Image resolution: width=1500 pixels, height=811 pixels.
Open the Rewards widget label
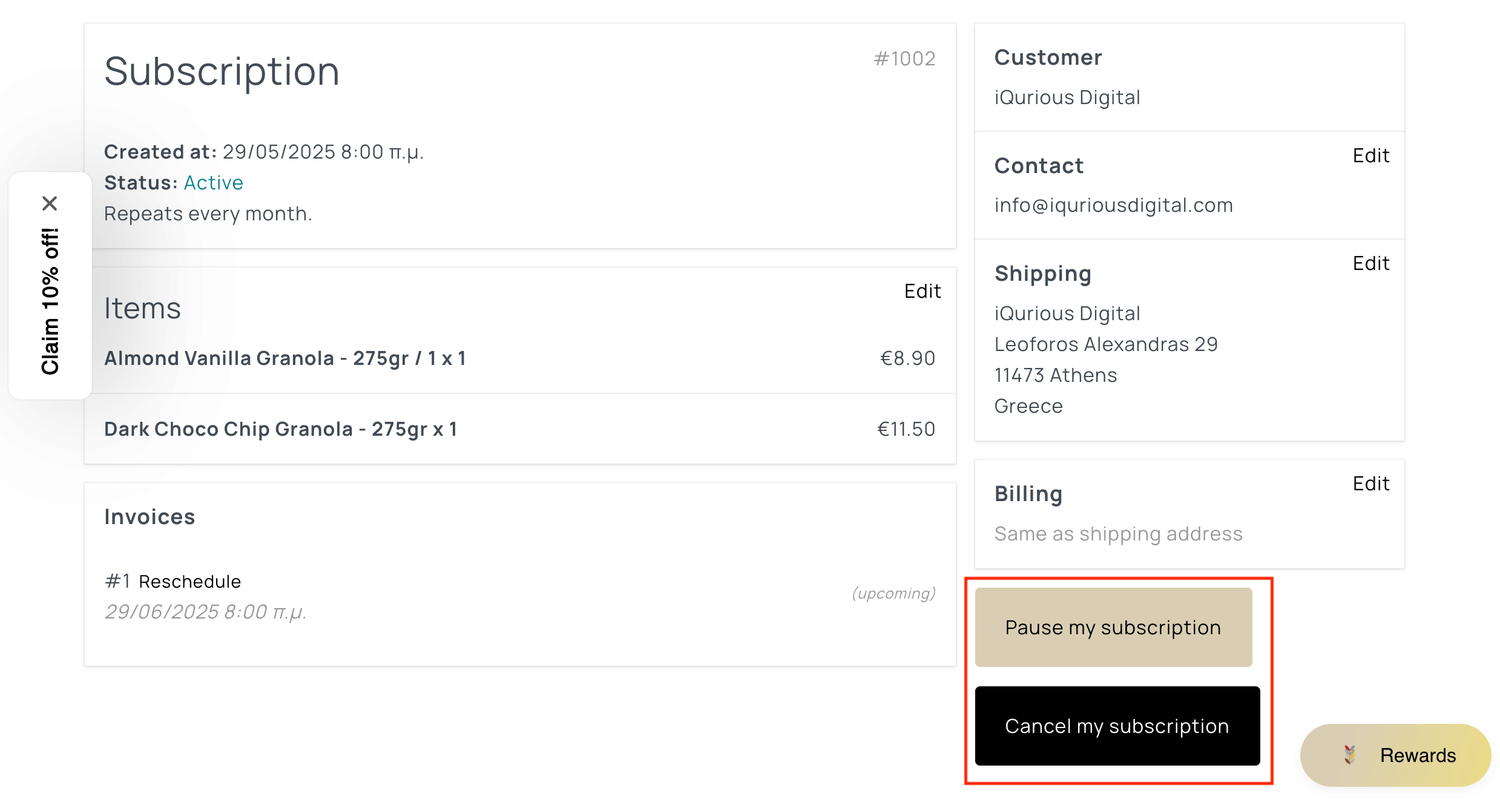[1417, 756]
